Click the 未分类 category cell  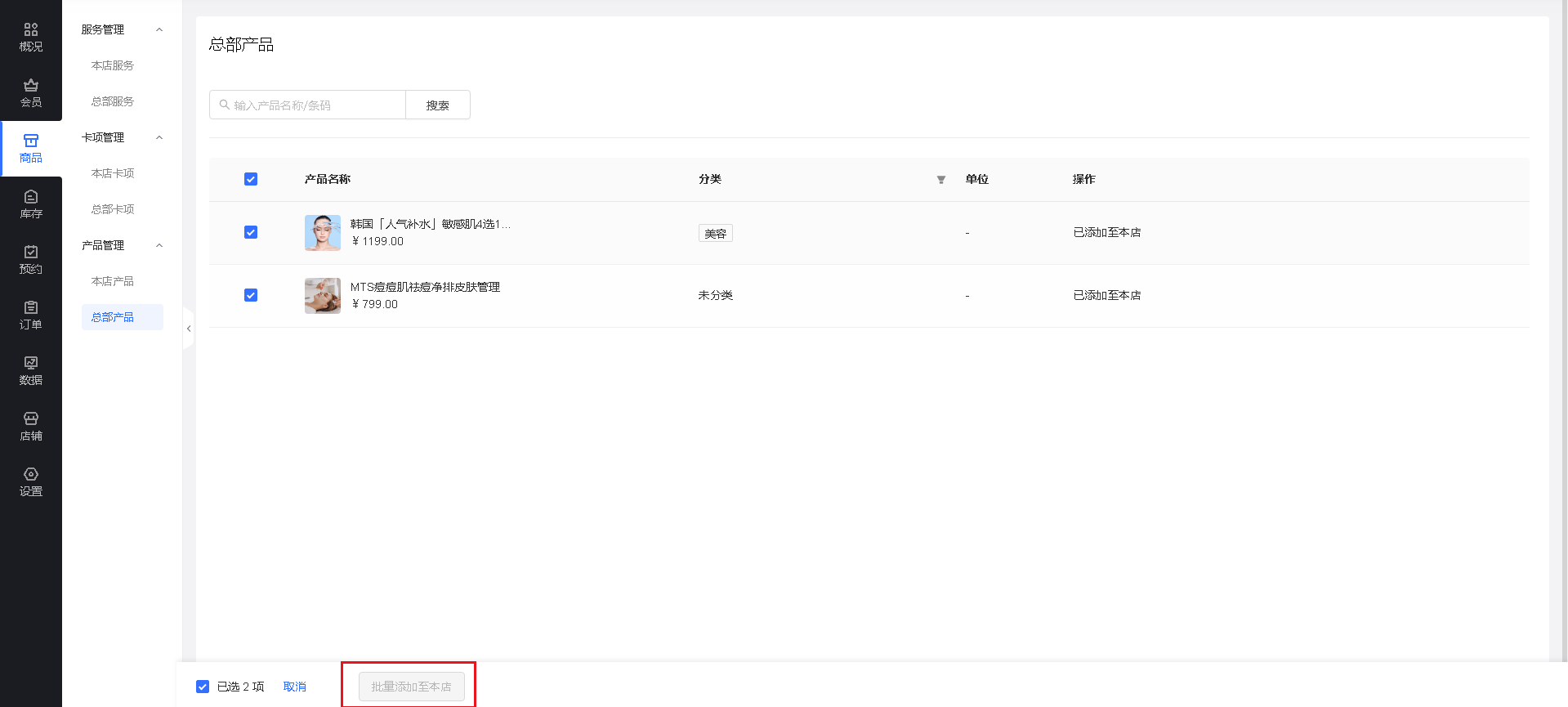(x=716, y=295)
